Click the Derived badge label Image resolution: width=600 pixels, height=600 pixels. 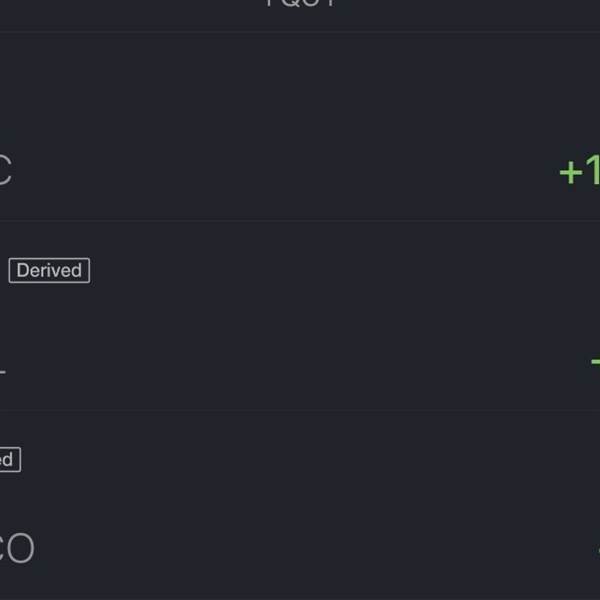tap(49, 270)
